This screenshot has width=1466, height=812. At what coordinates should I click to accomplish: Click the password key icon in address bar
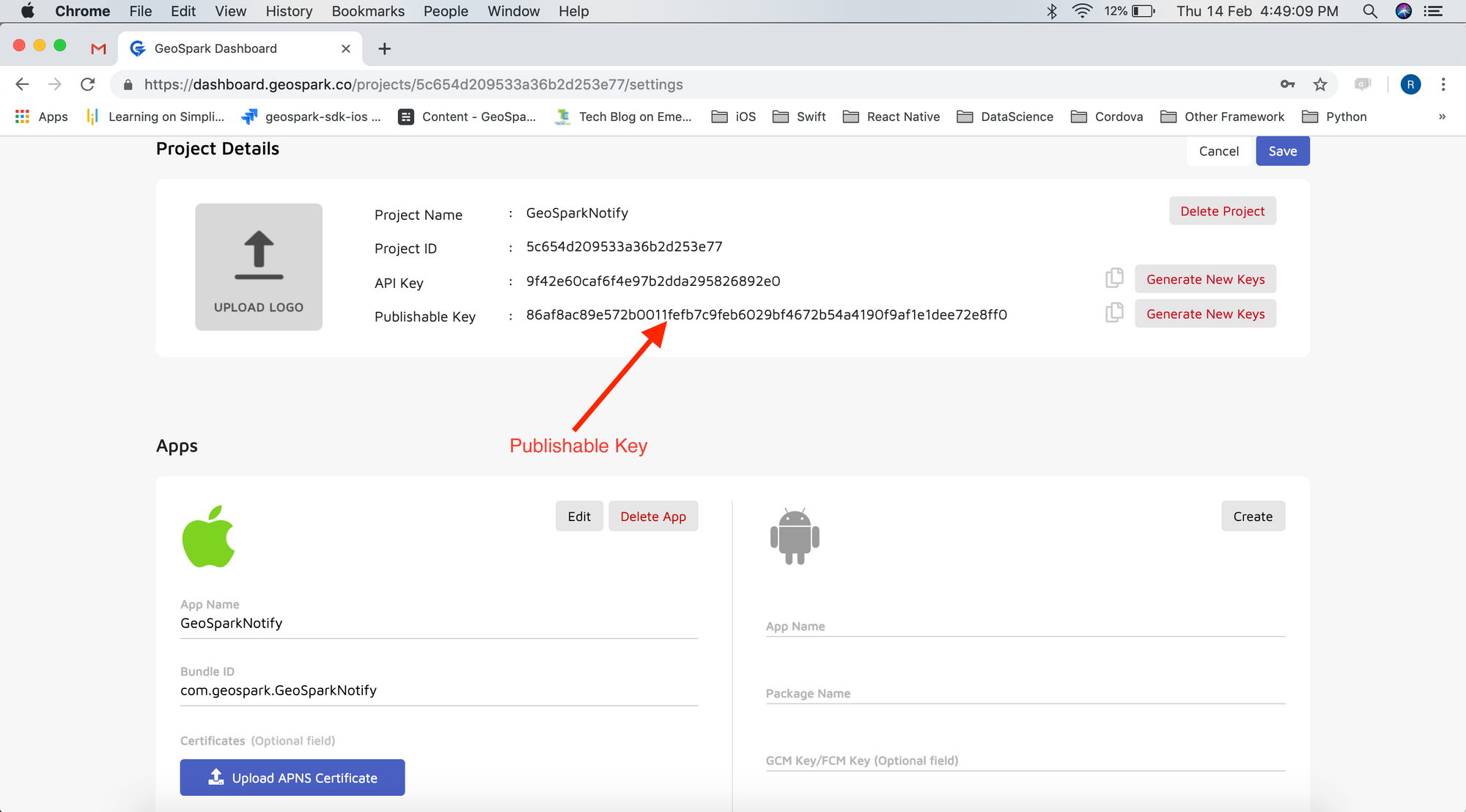click(x=1287, y=84)
